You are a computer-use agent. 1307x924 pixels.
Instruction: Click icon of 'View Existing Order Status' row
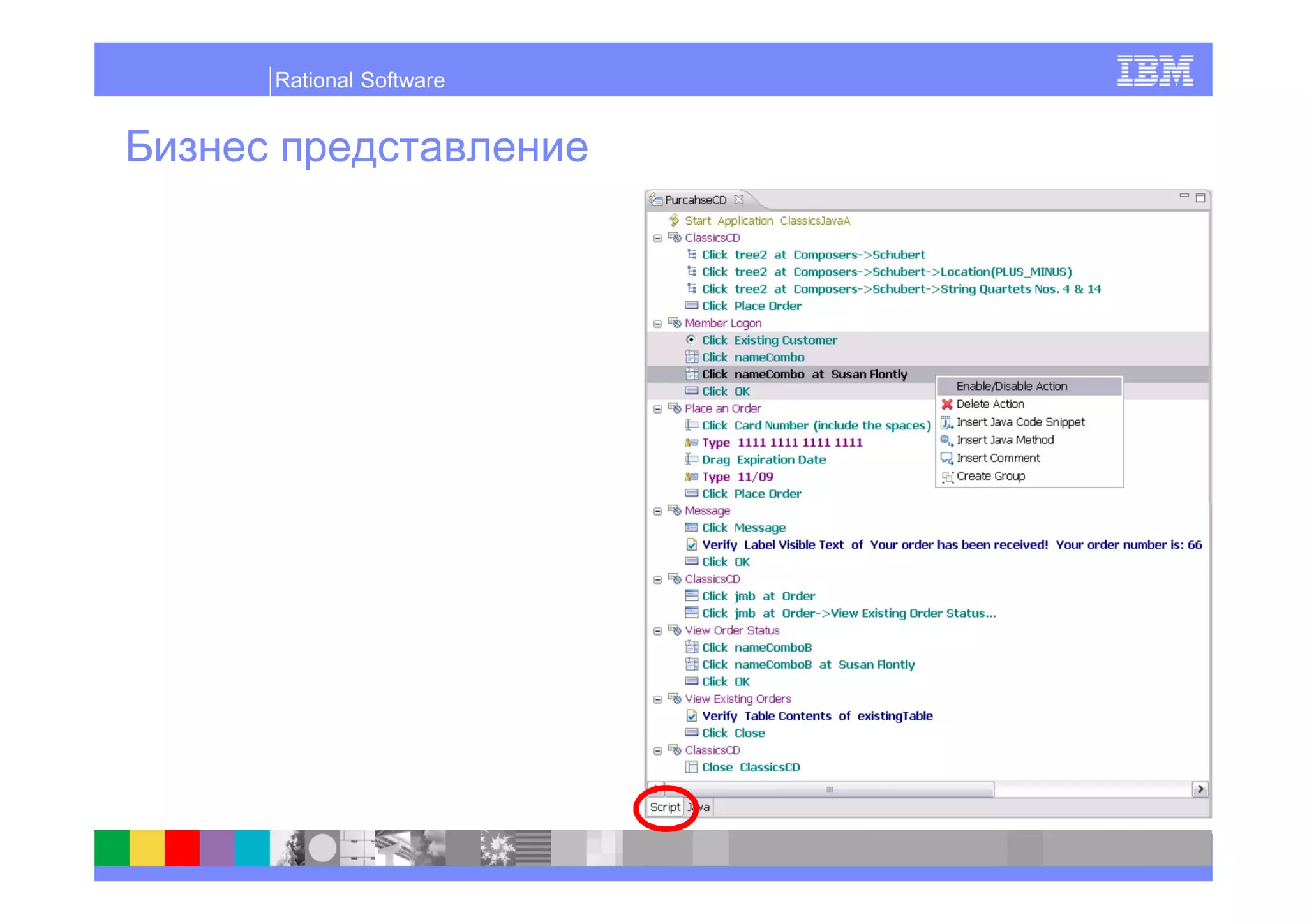coord(691,613)
